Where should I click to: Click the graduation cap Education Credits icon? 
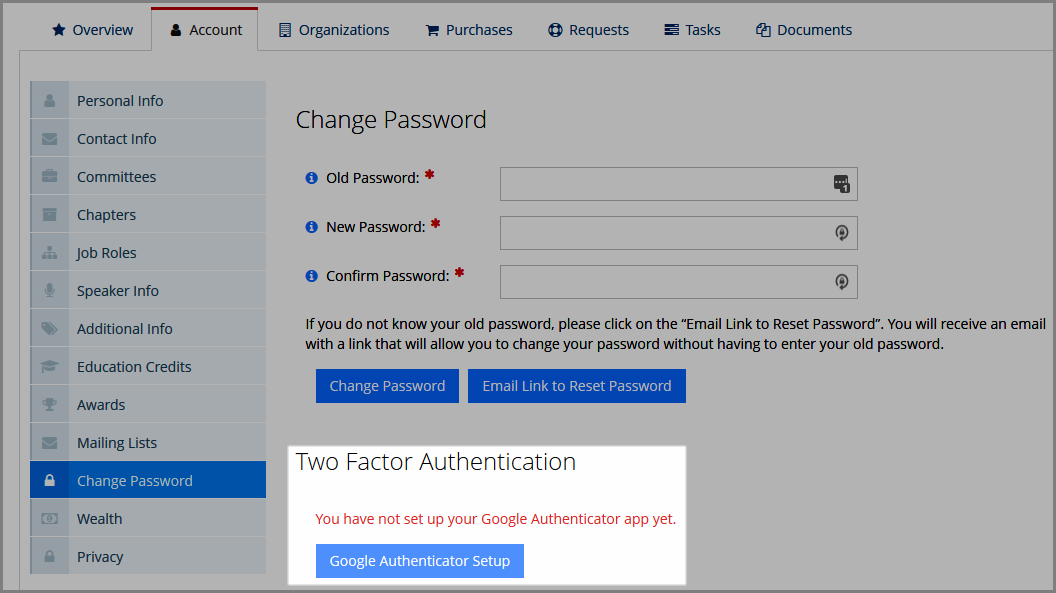point(49,367)
